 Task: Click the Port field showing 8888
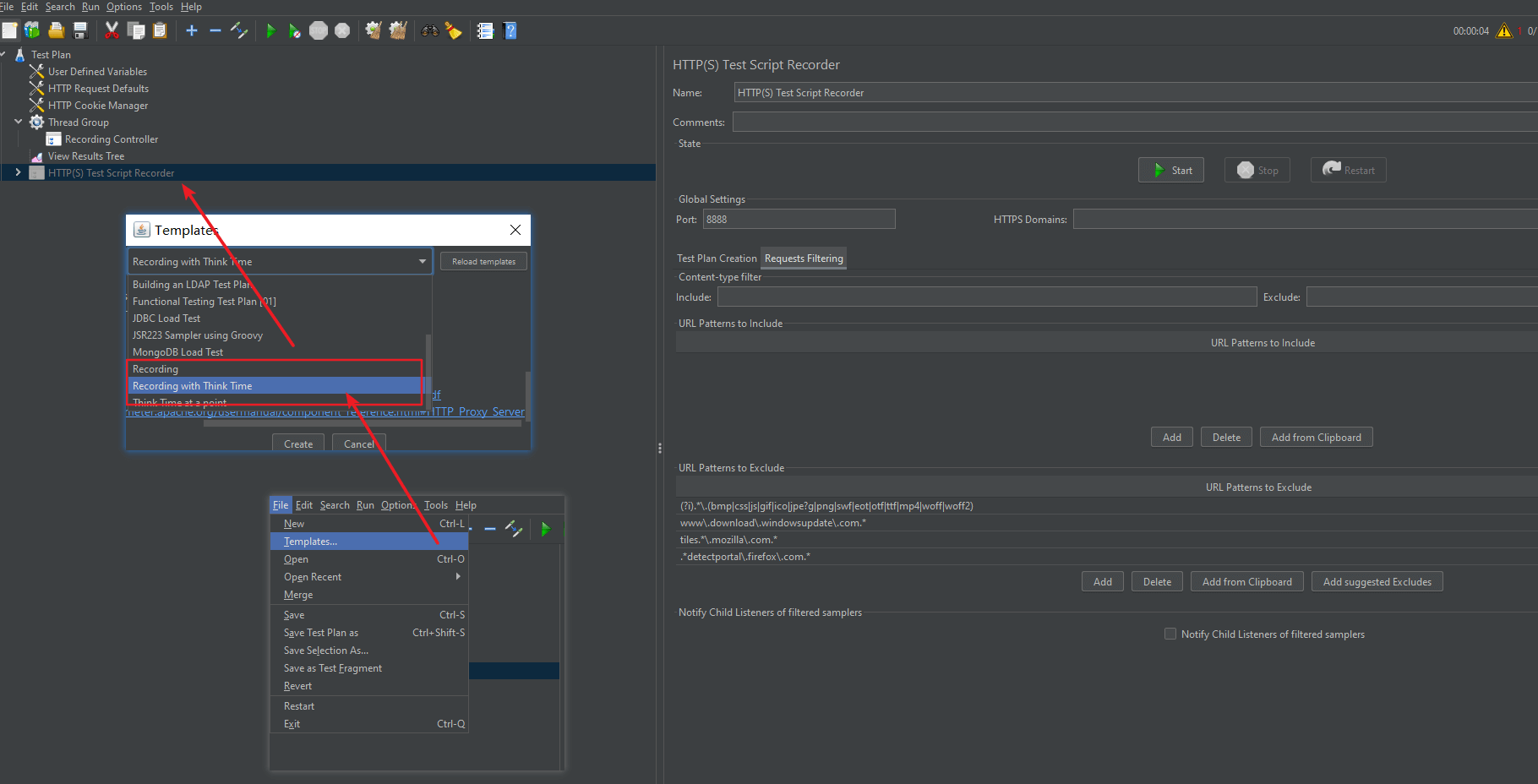coord(799,219)
